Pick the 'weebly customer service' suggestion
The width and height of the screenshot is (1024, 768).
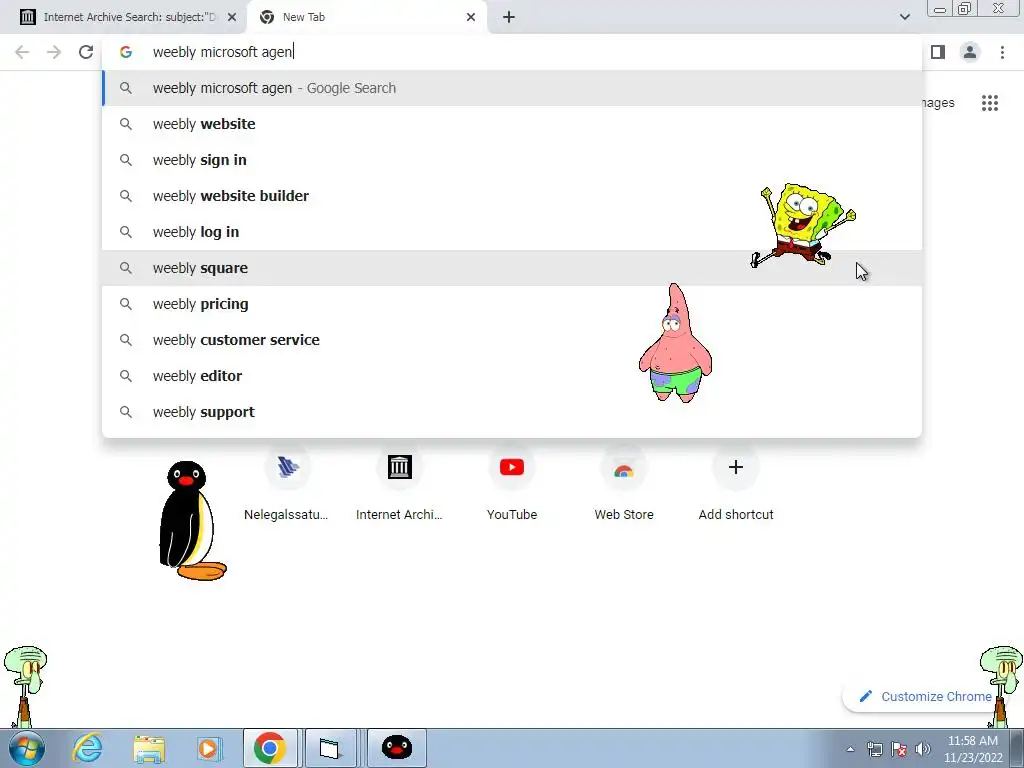pyautogui.click(x=512, y=340)
